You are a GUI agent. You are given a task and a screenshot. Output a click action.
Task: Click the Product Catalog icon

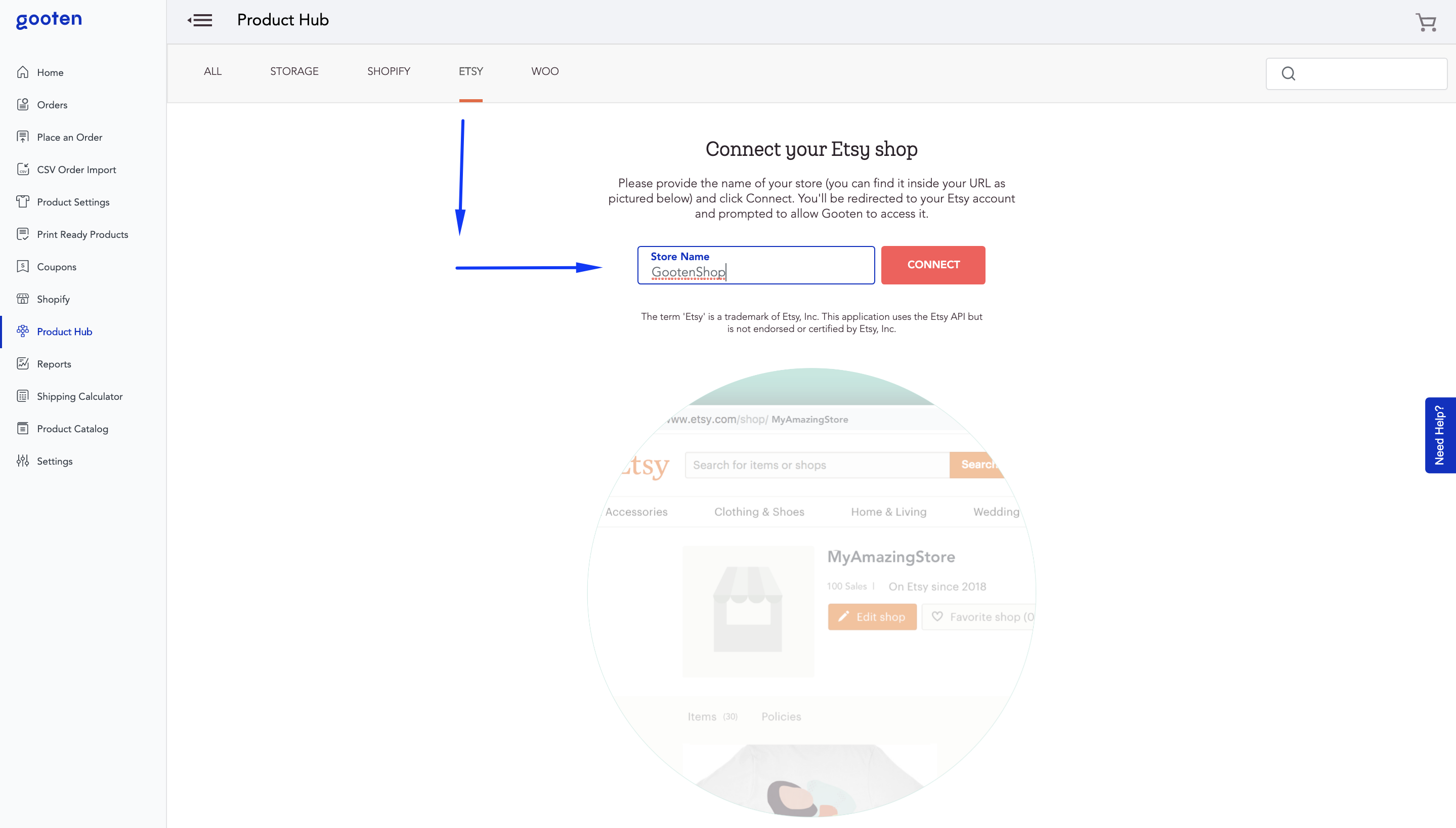pyautogui.click(x=23, y=429)
